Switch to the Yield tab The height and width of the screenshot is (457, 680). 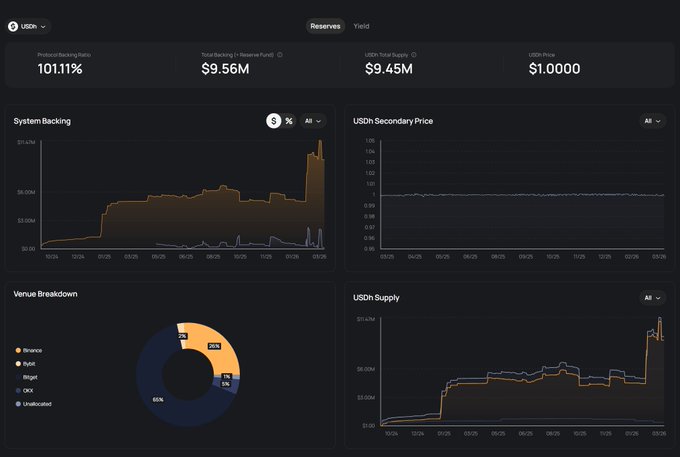pos(361,26)
